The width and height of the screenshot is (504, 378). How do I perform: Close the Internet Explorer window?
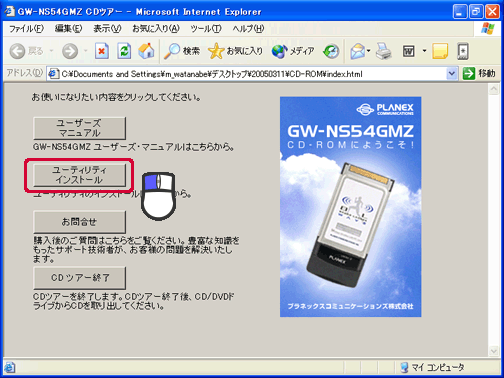click(x=492, y=12)
